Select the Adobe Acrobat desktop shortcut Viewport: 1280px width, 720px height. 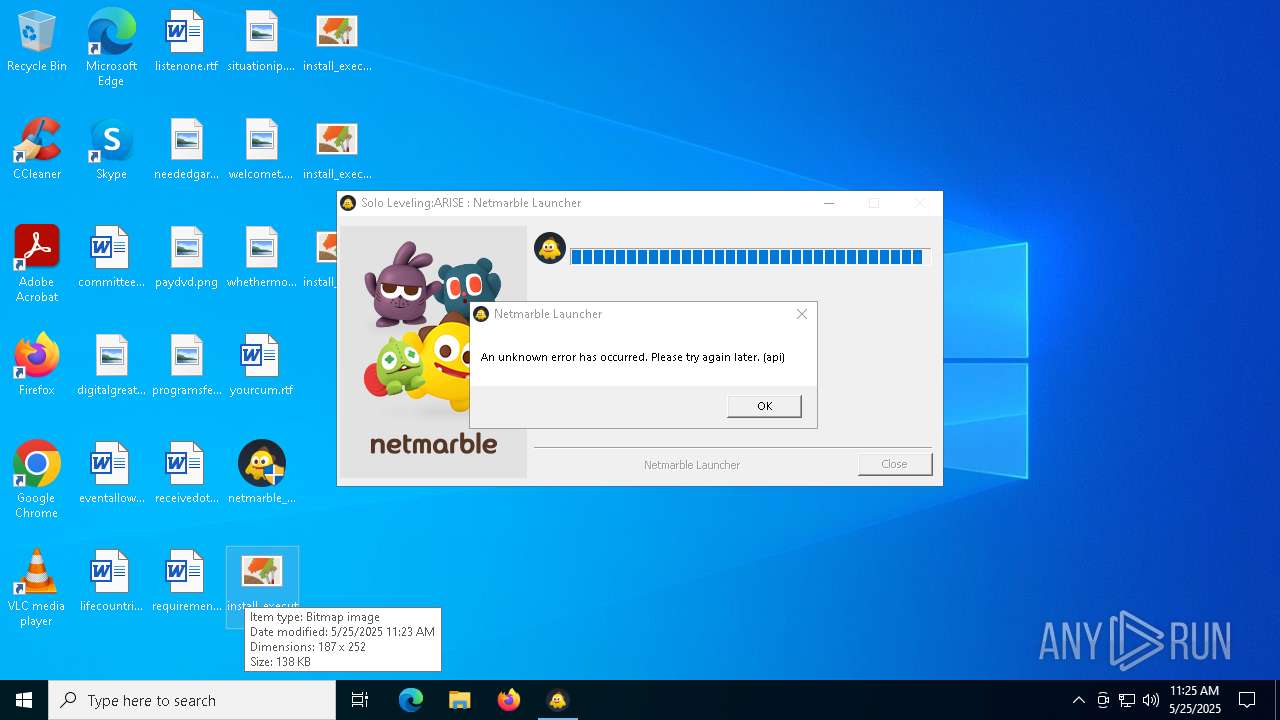pyautogui.click(x=37, y=264)
